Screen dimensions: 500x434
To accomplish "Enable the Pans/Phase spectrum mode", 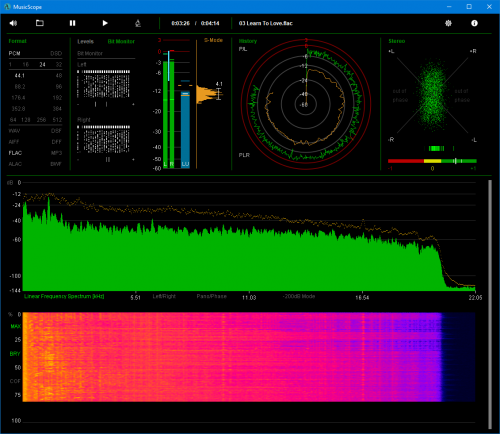I will [x=211, y=296].
